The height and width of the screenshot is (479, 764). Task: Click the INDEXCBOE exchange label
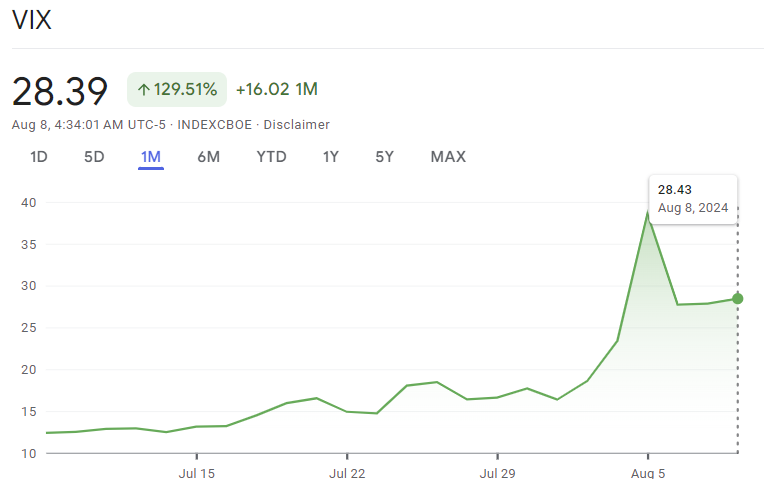tap(216, 125)
